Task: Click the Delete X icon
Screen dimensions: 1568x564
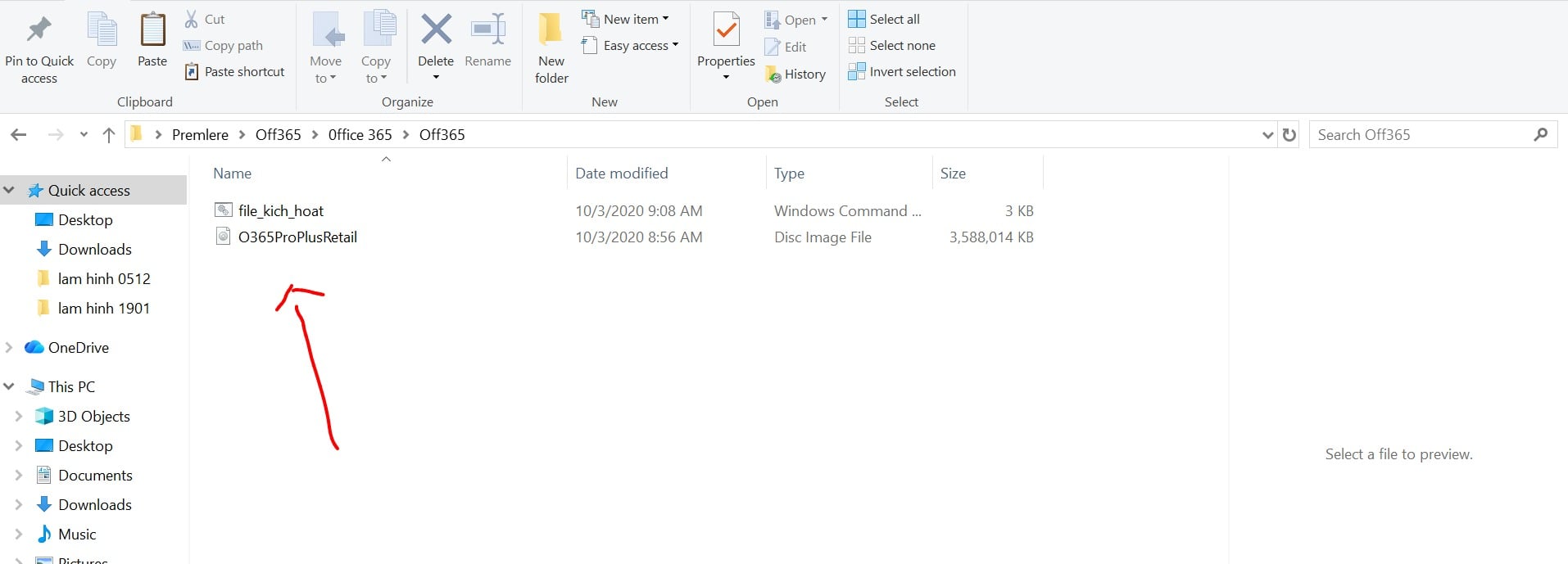Action: pyautogui.click(x=436, y=30)
